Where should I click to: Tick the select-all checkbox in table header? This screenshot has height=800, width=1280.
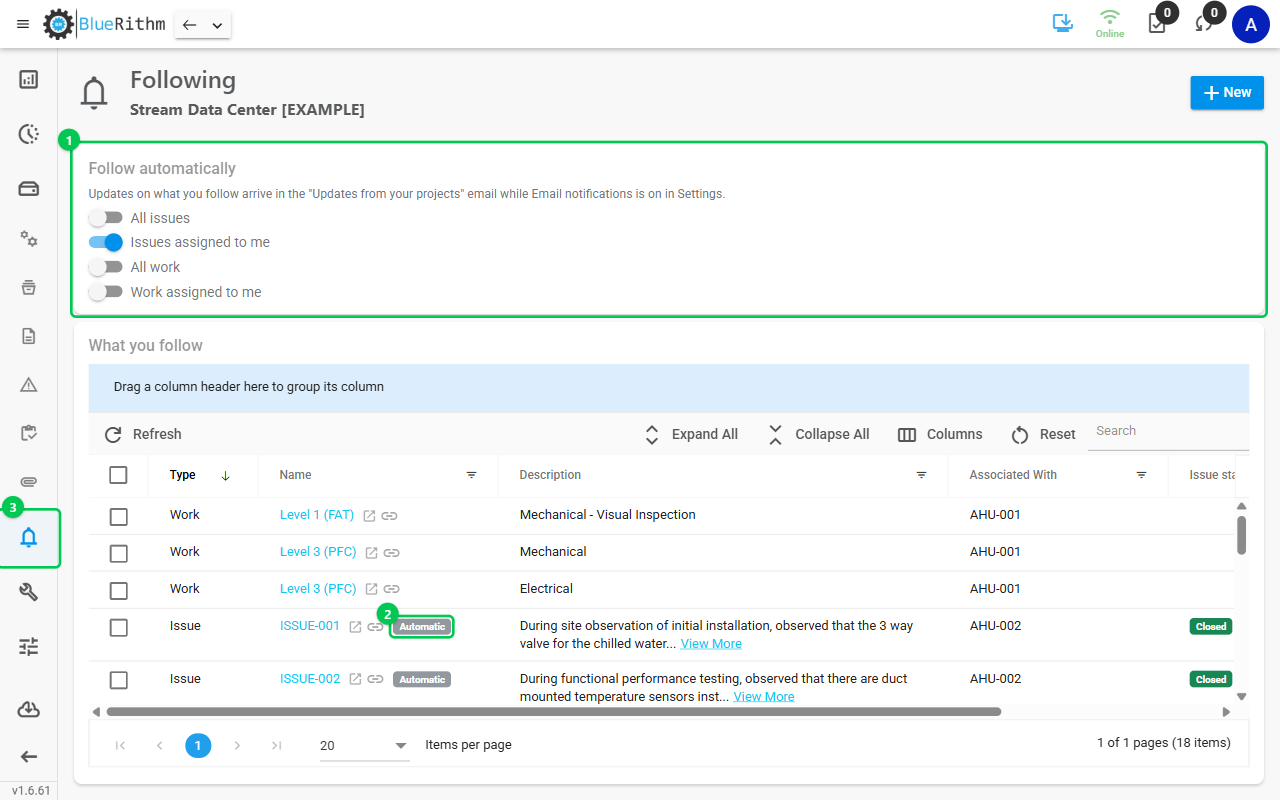pos(118,475)
